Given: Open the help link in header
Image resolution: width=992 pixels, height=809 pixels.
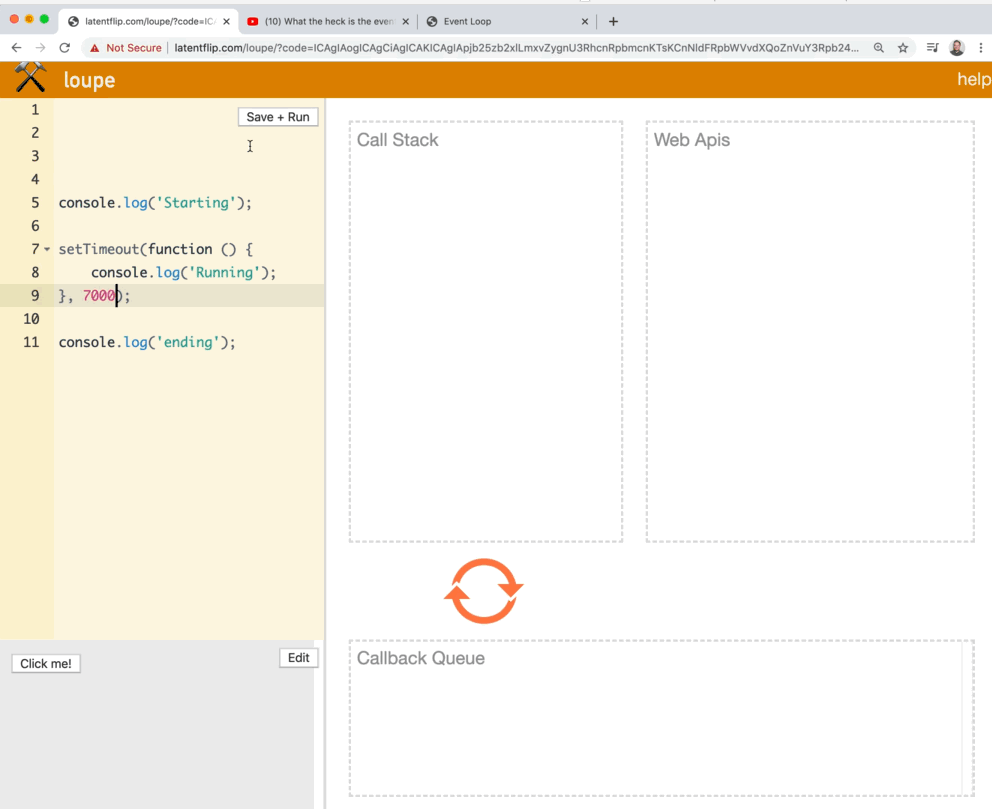Looking at the screenshot, I should pos(973,80).
